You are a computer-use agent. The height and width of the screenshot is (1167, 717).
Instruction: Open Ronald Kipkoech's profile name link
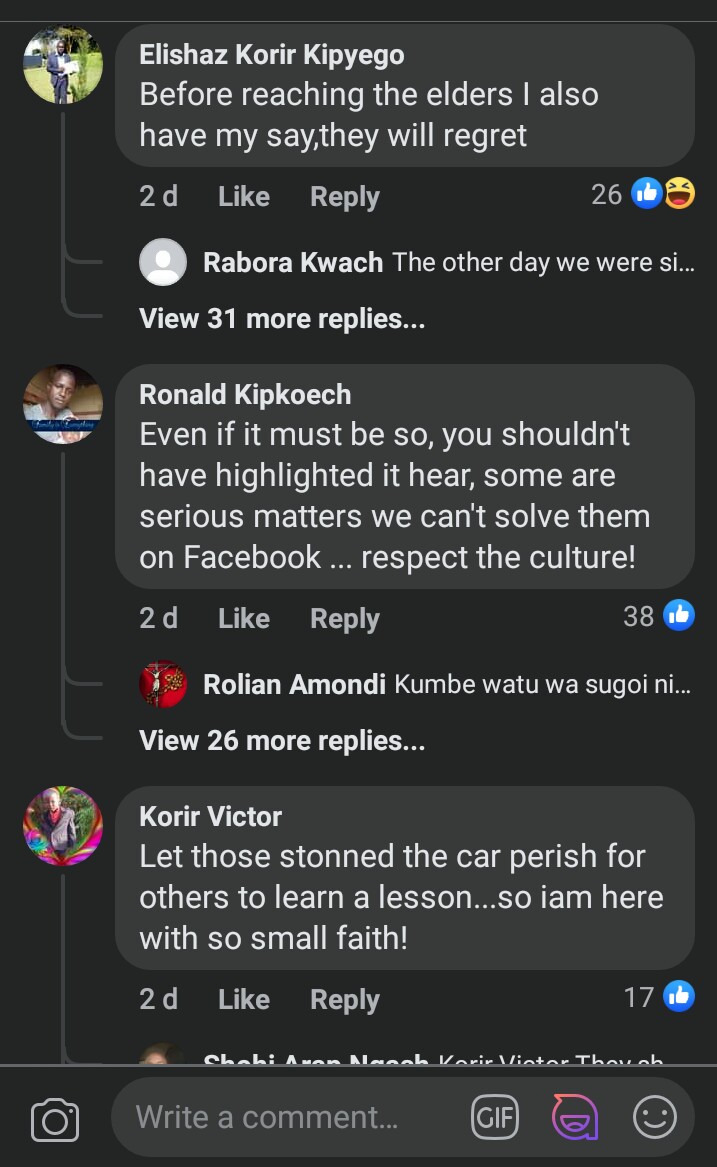pos(245,394)
